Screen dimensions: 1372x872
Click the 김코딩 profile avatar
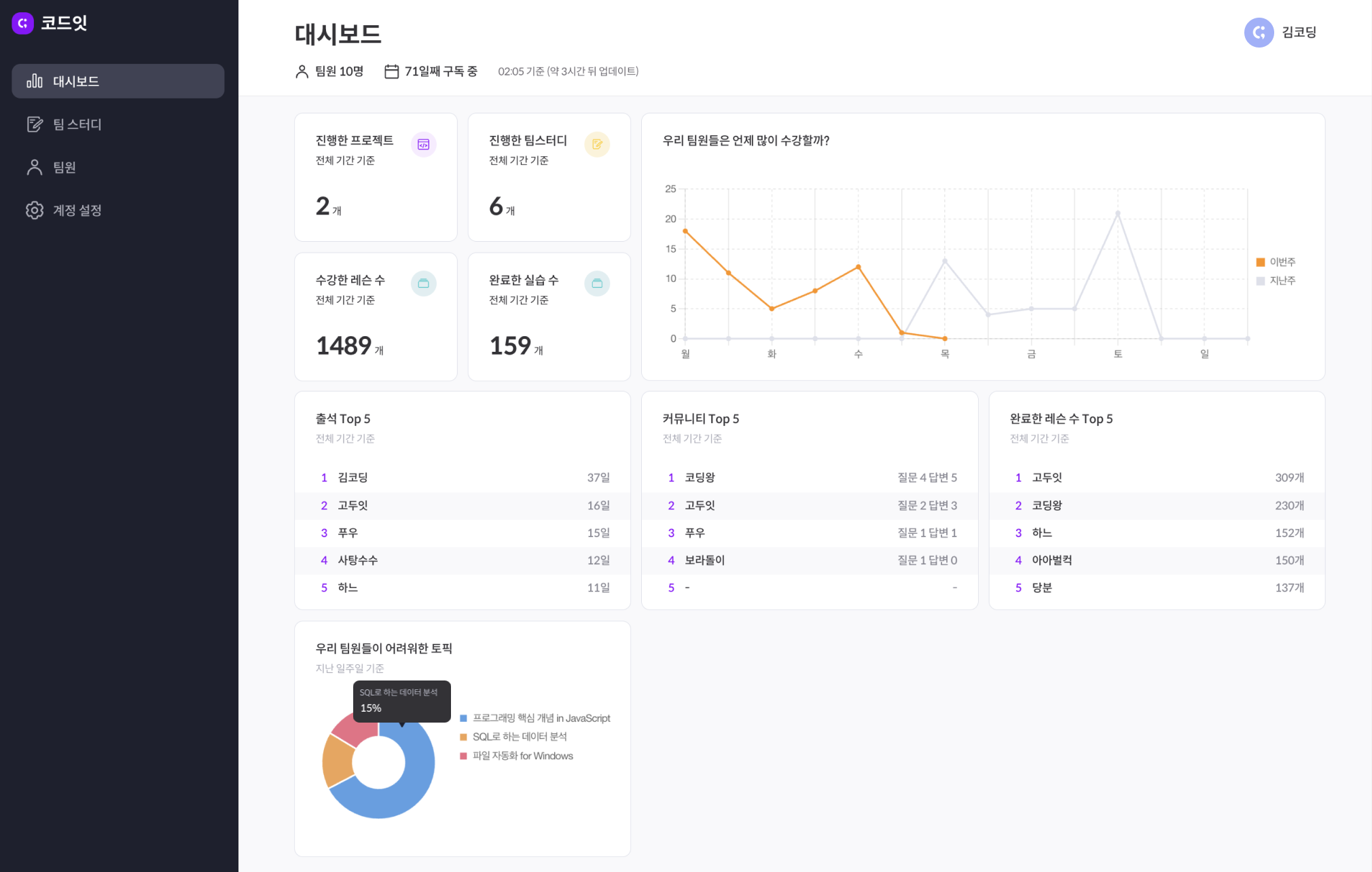pyautogui.click(x=1259, y=33)
